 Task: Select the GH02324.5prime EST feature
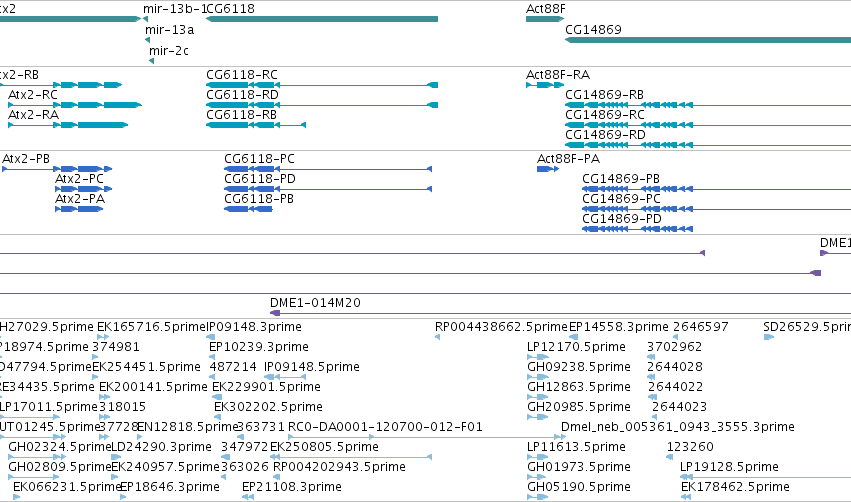37,457
